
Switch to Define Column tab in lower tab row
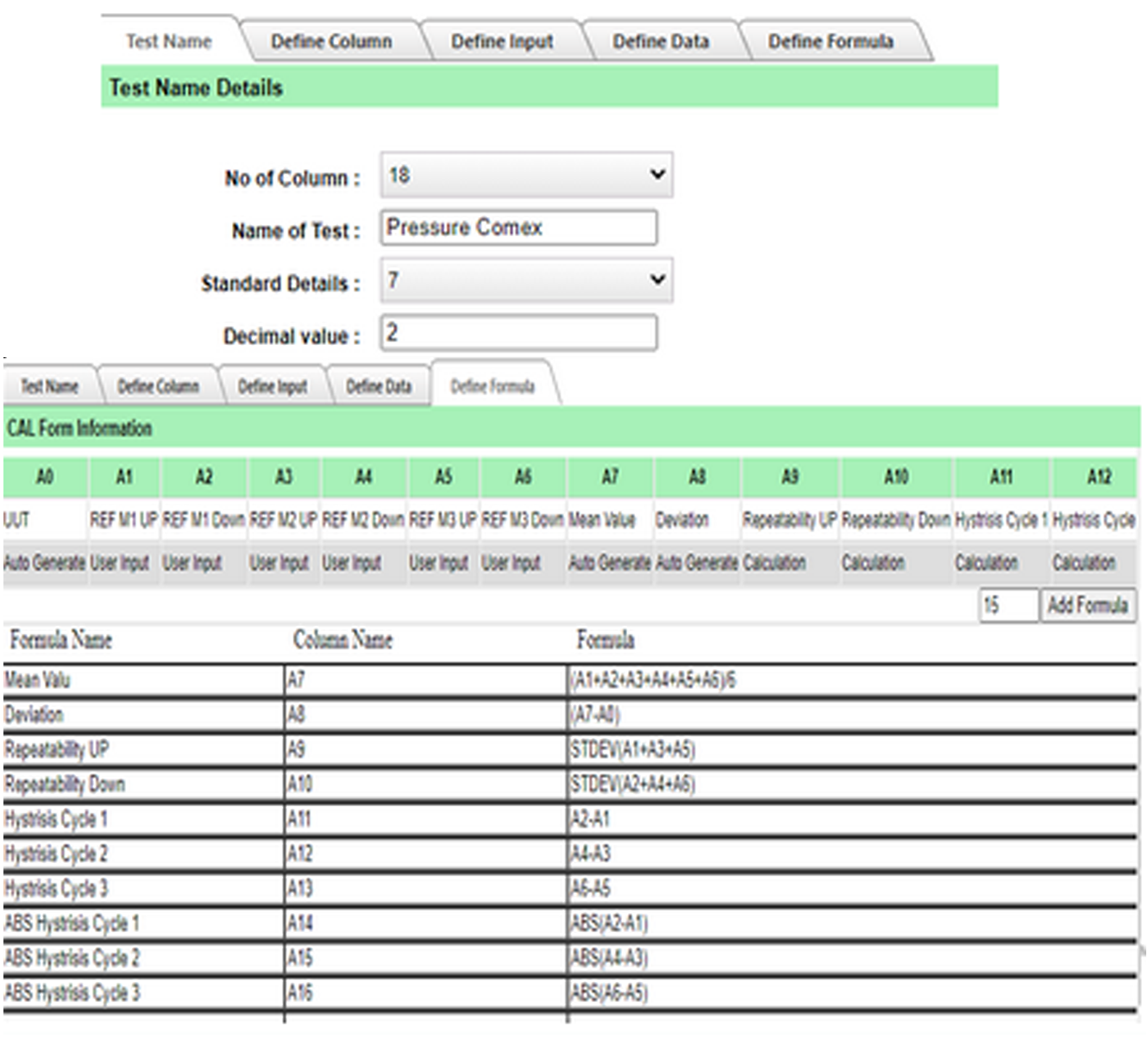[158, 386]
